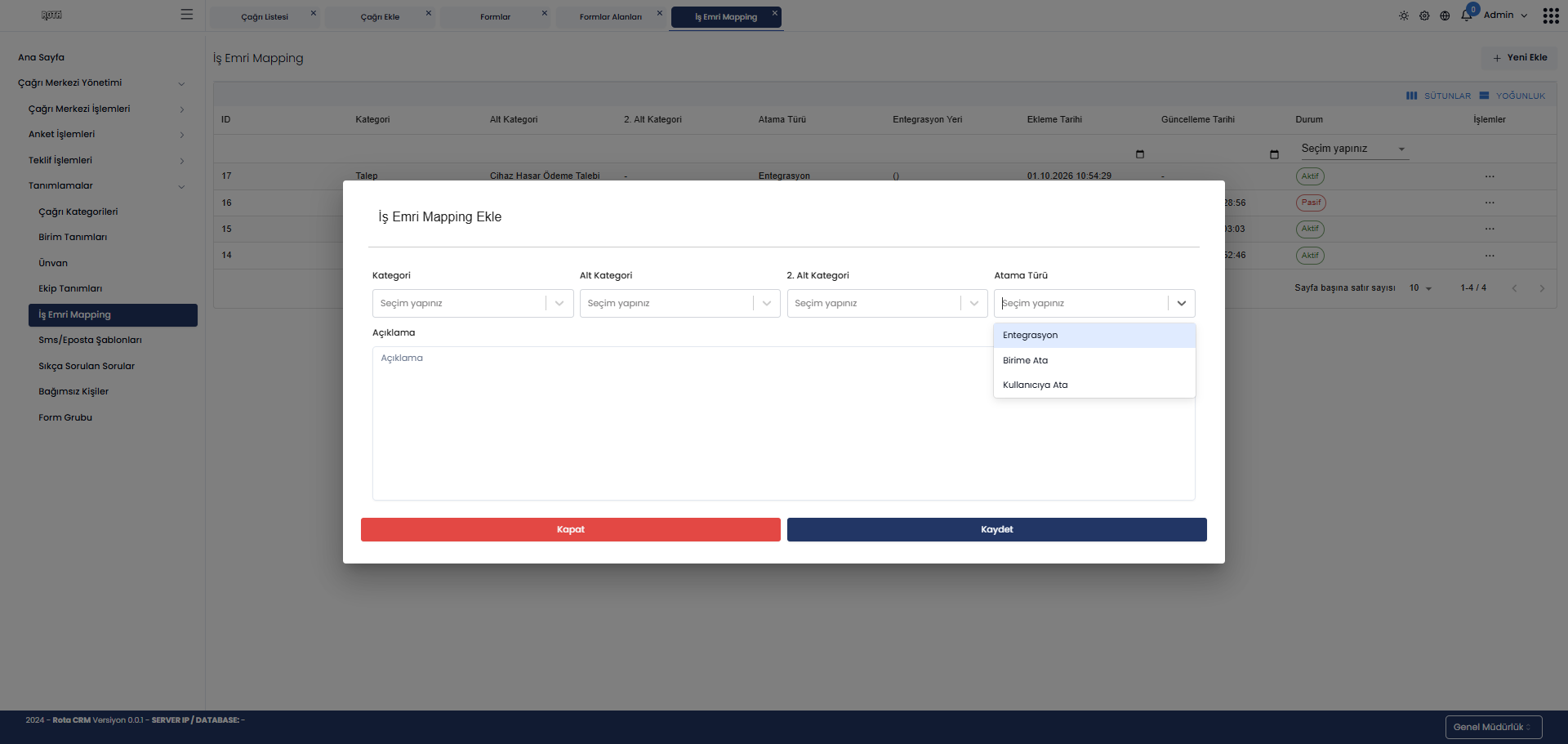Go to previous table page
1568x744 pixels.
pyautogui.click(x=1514, y=288)
